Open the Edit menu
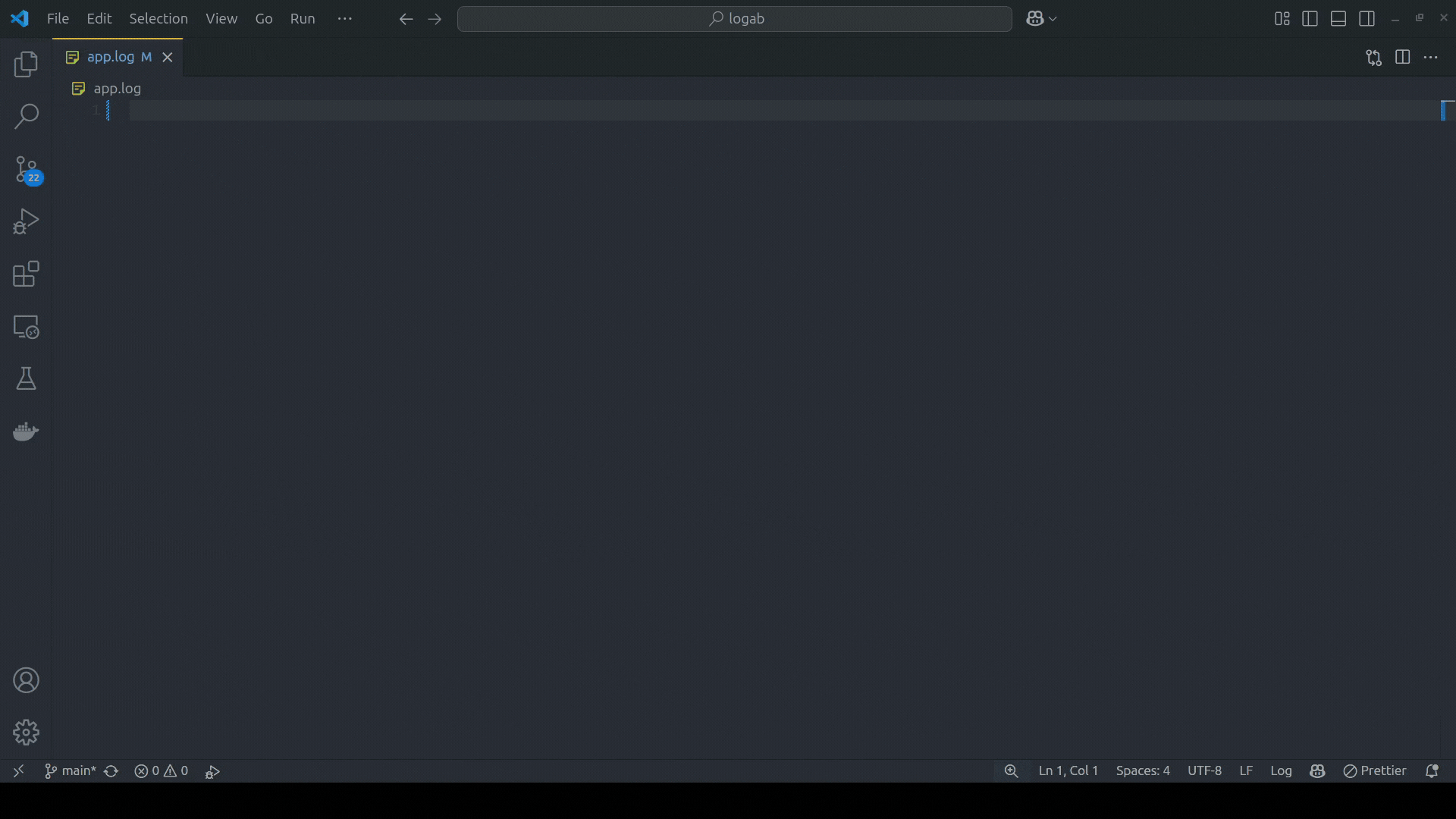 point(99,19)
